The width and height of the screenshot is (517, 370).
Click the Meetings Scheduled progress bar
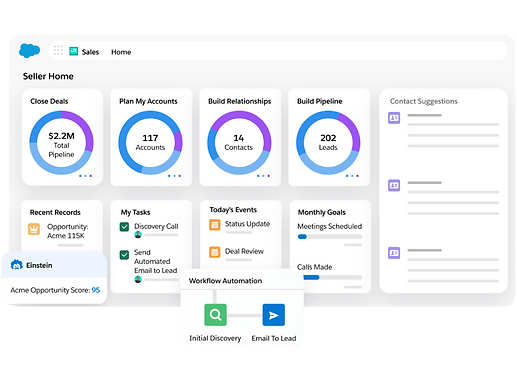(x=330, y=237)
